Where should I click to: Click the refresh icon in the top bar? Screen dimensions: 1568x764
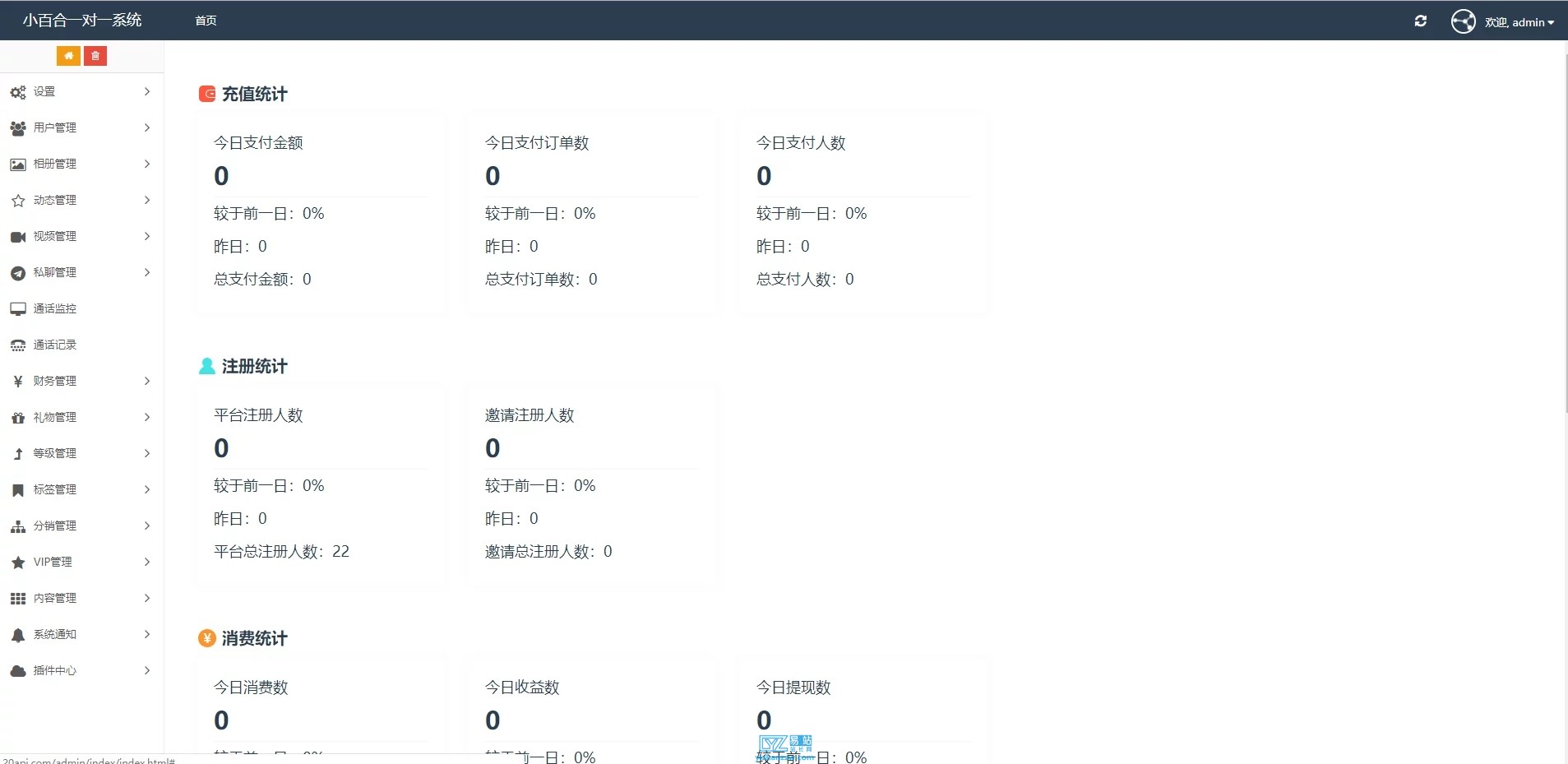click(x=1421, y=21)
